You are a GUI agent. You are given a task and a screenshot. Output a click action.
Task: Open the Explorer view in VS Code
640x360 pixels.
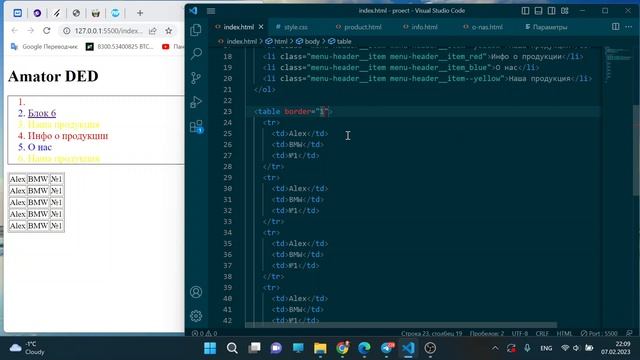pos(196,30)
